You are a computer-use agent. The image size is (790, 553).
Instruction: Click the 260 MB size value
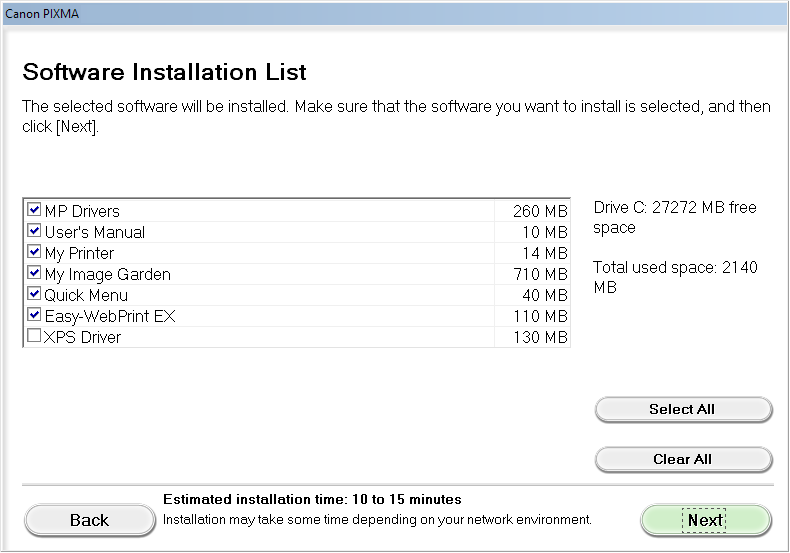[x=540, y=211]
